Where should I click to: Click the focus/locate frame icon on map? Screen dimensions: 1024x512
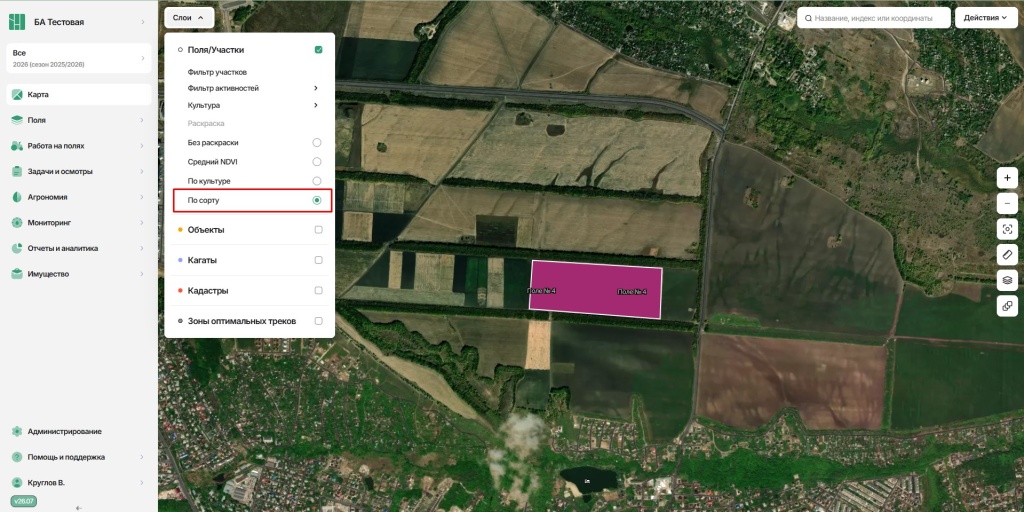pyautogui.click(x=1007, y=229)
